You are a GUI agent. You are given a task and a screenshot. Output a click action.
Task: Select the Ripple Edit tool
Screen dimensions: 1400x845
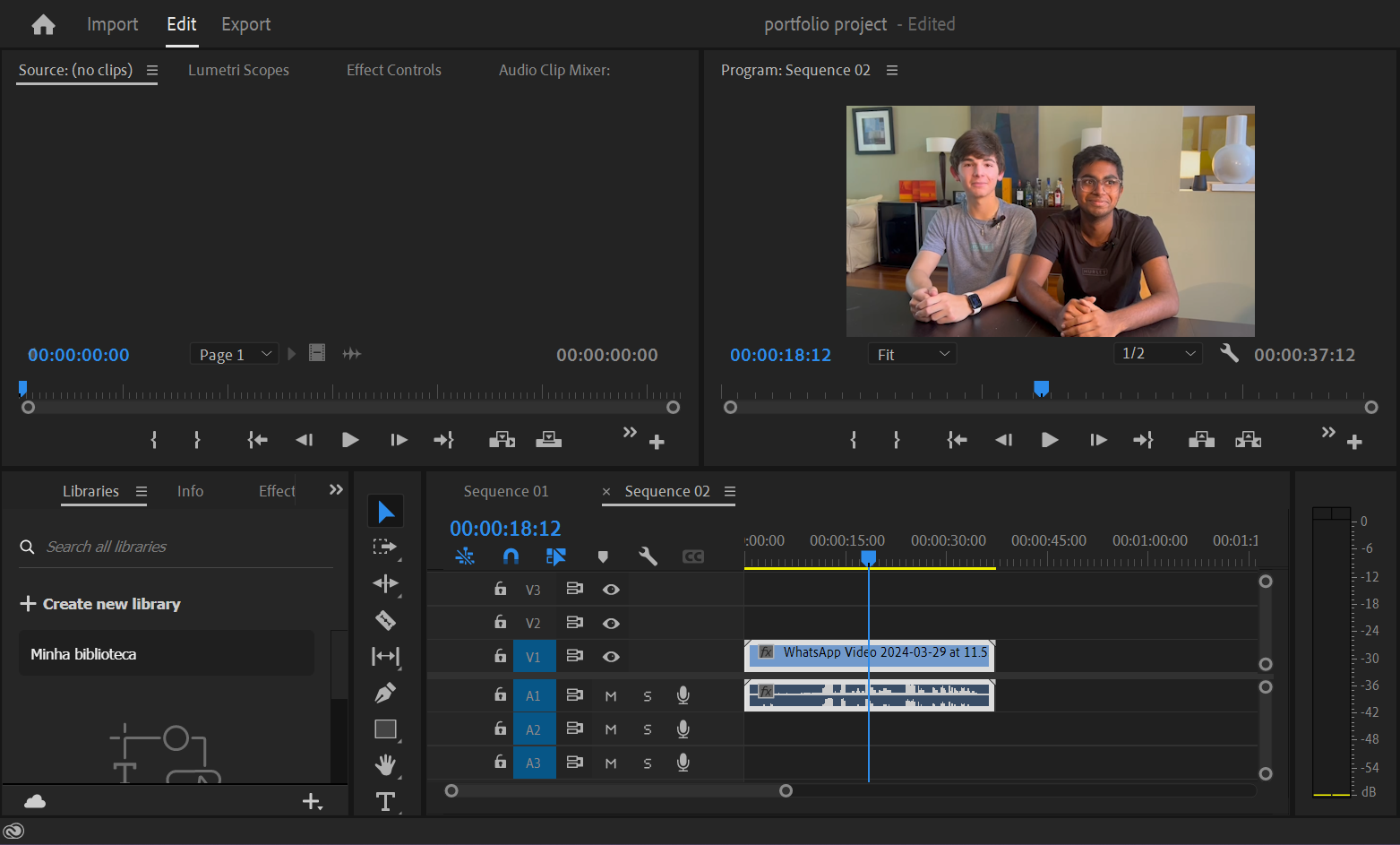[385, 583]
